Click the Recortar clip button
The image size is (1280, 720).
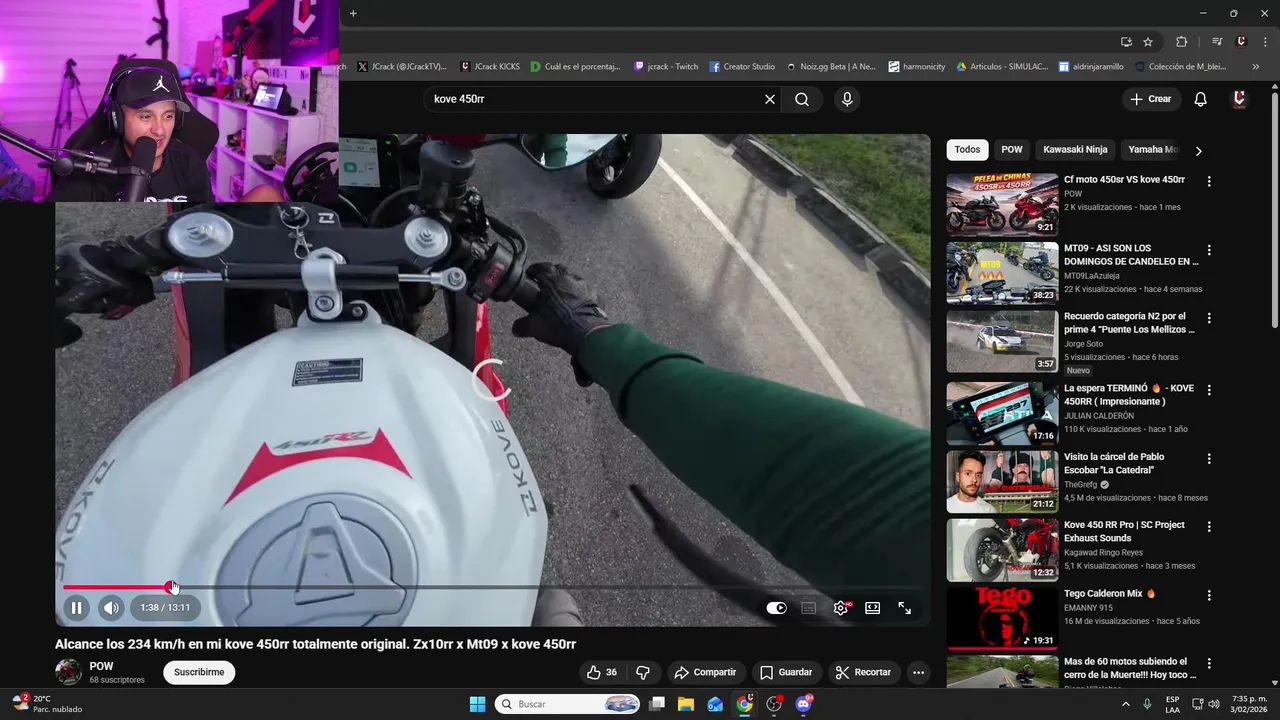point(863,672)
